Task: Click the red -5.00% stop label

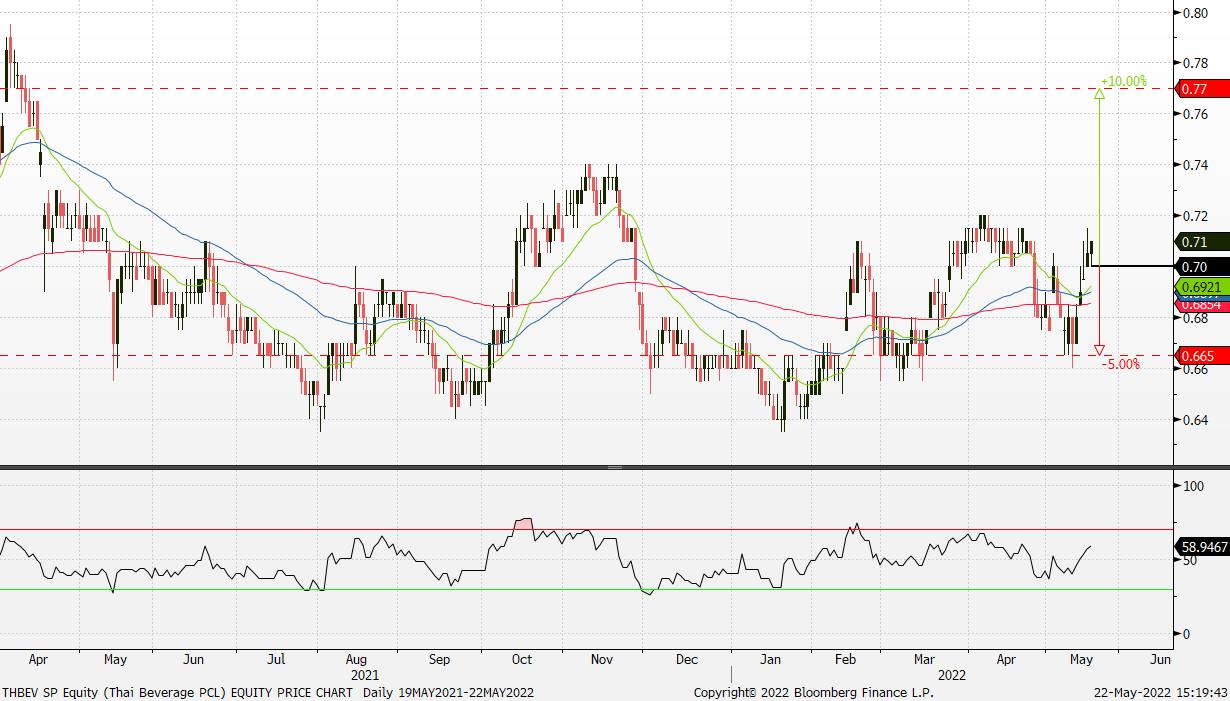Action: point(1121,365)
